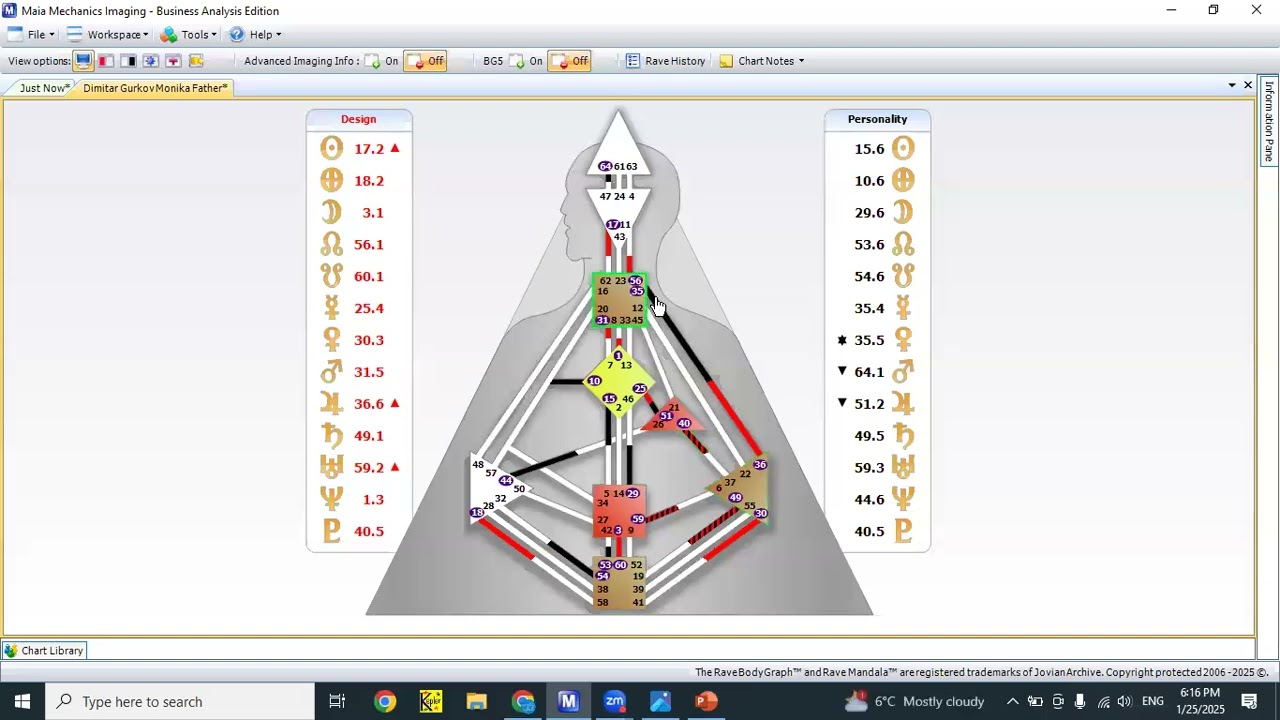Open the Tools menu

(188, 34)
